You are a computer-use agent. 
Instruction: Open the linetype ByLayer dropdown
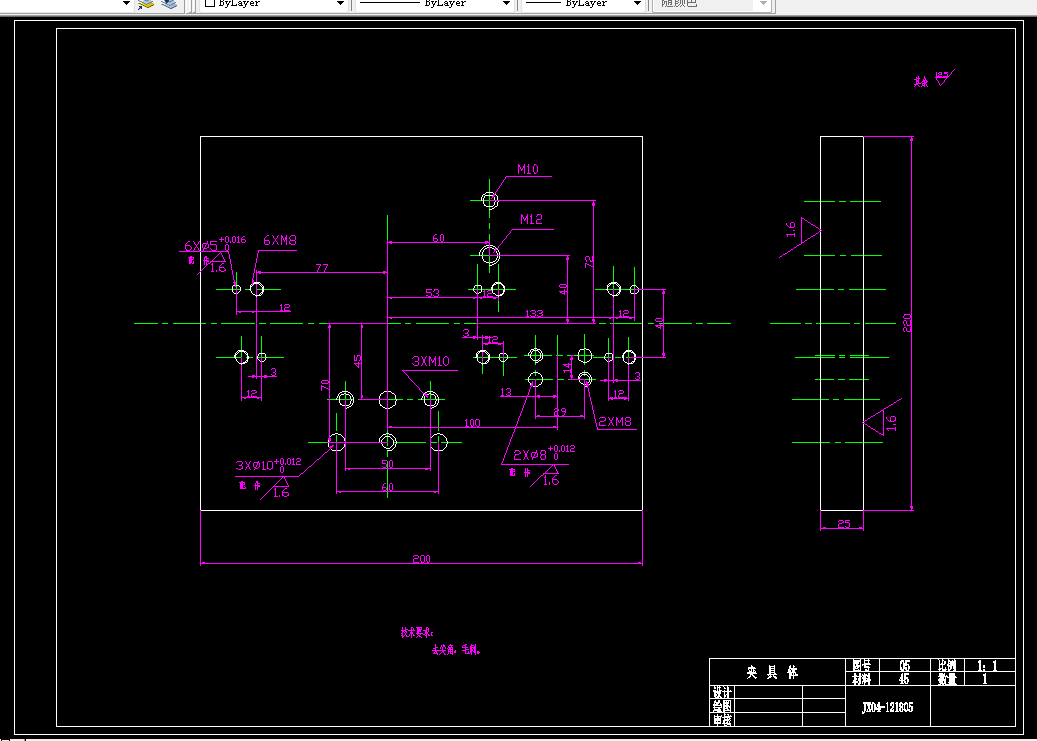(x=507, y=4)
